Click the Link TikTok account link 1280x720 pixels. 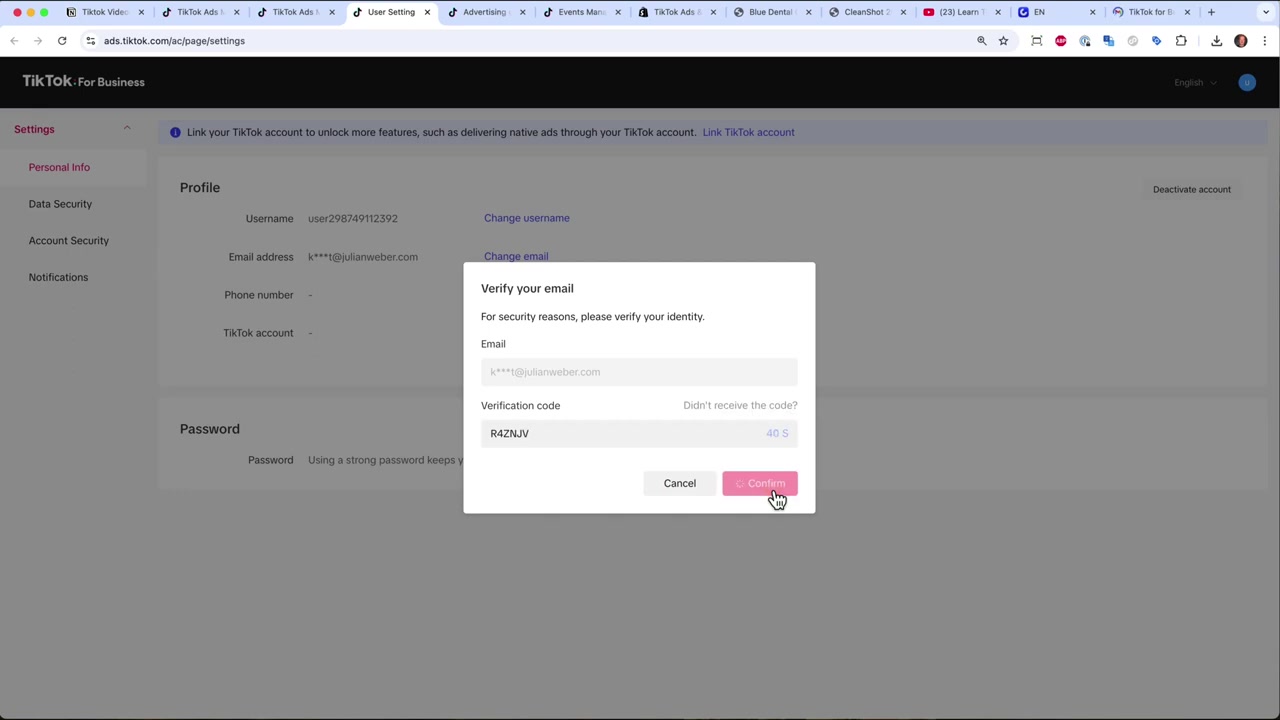tap(749, 132)
